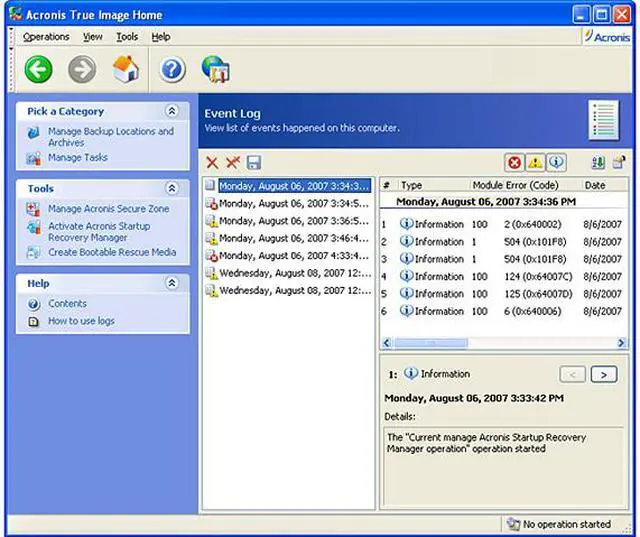Delete all log entries with the double X icon

click(233, 162)
